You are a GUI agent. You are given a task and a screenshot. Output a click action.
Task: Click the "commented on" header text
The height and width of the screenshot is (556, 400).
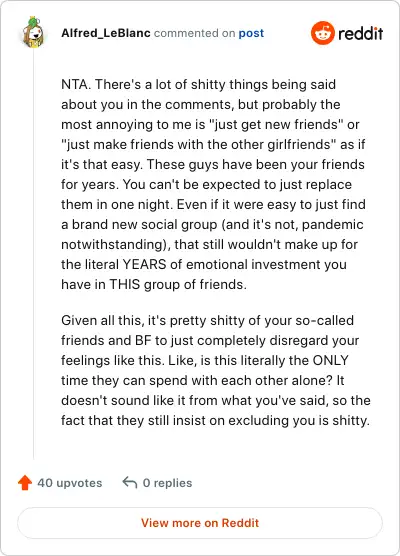194,33
